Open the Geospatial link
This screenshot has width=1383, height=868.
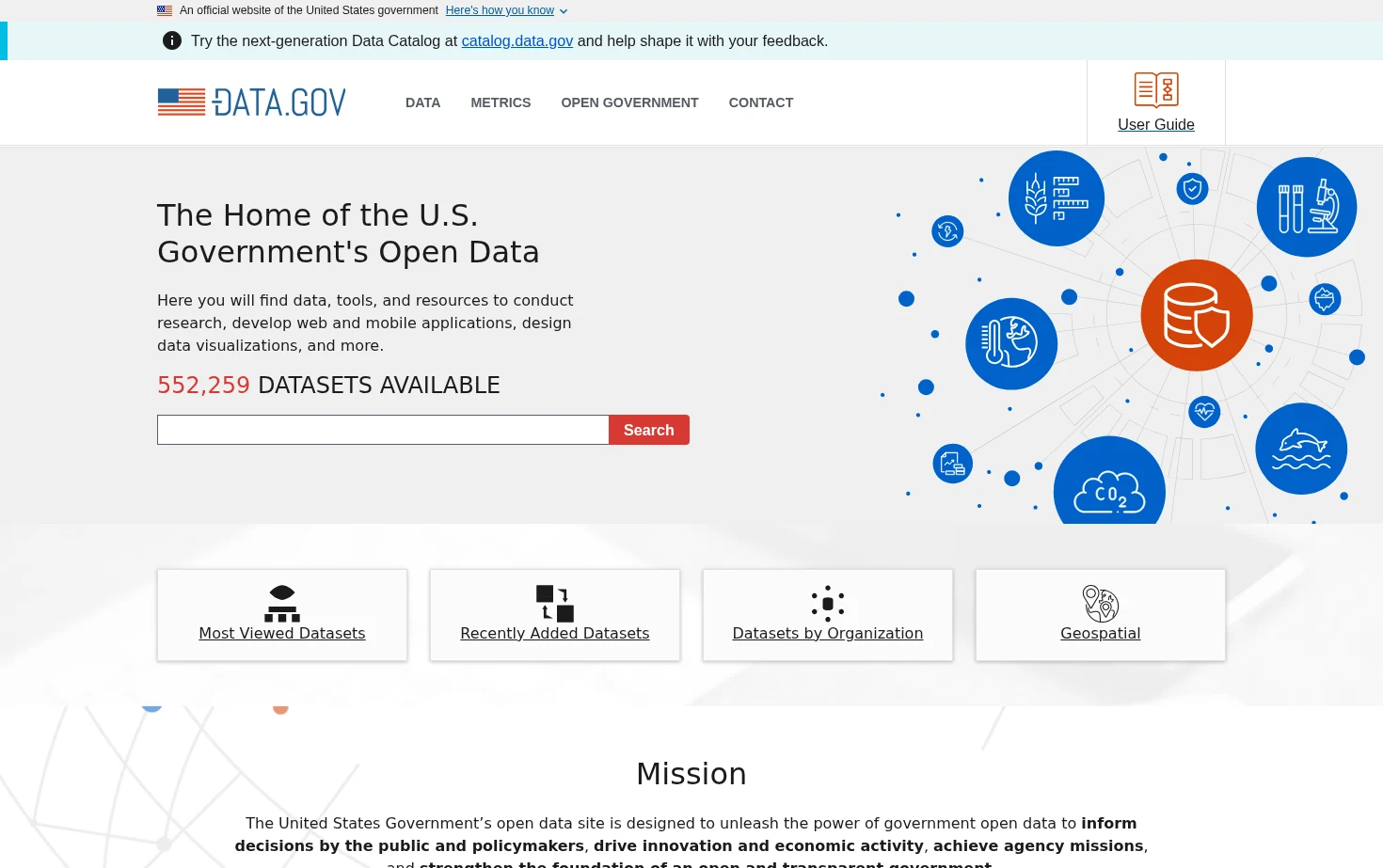[1101, 633]
